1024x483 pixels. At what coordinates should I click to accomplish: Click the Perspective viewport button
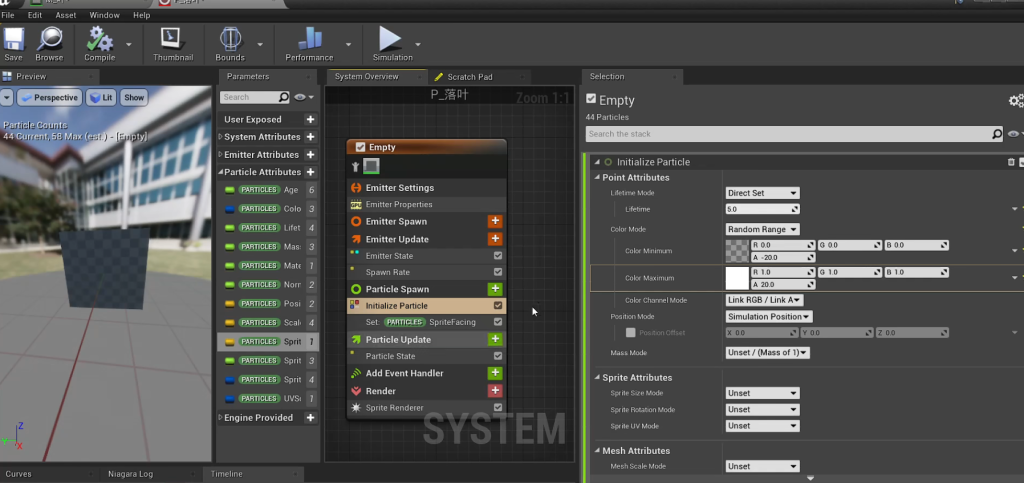pyautogui.click(x=48, y=97)
